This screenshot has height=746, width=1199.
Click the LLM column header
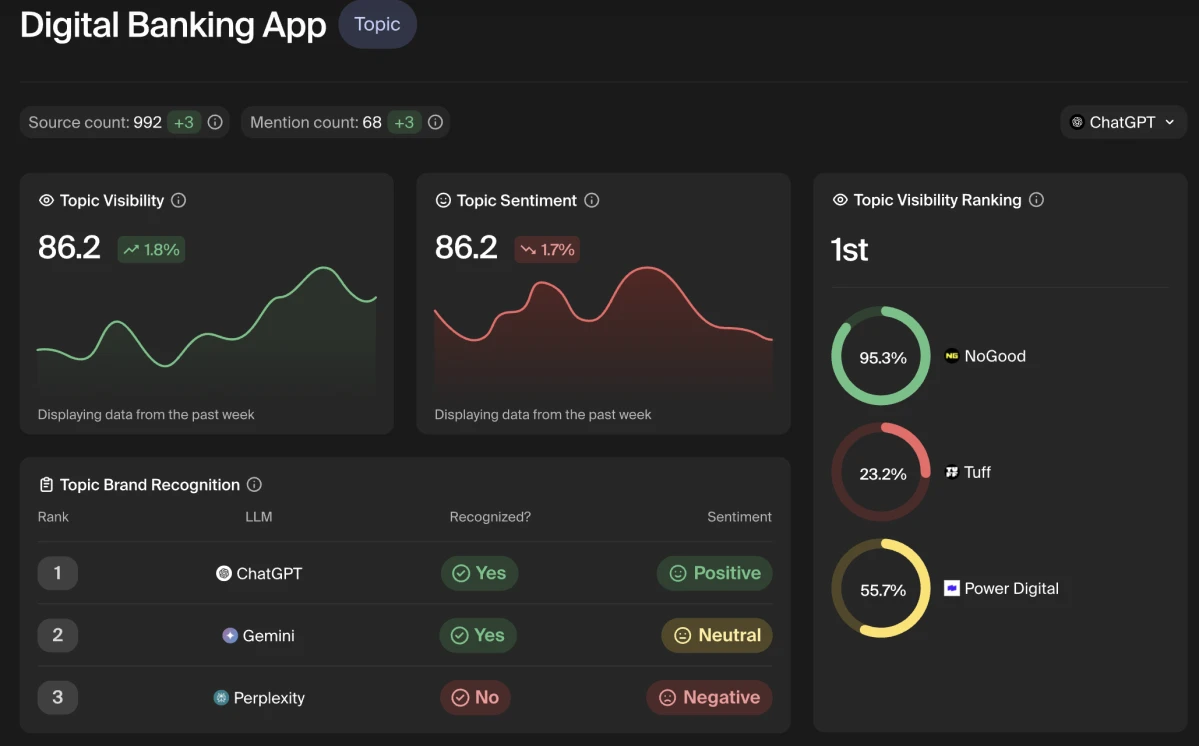[258, 517]
